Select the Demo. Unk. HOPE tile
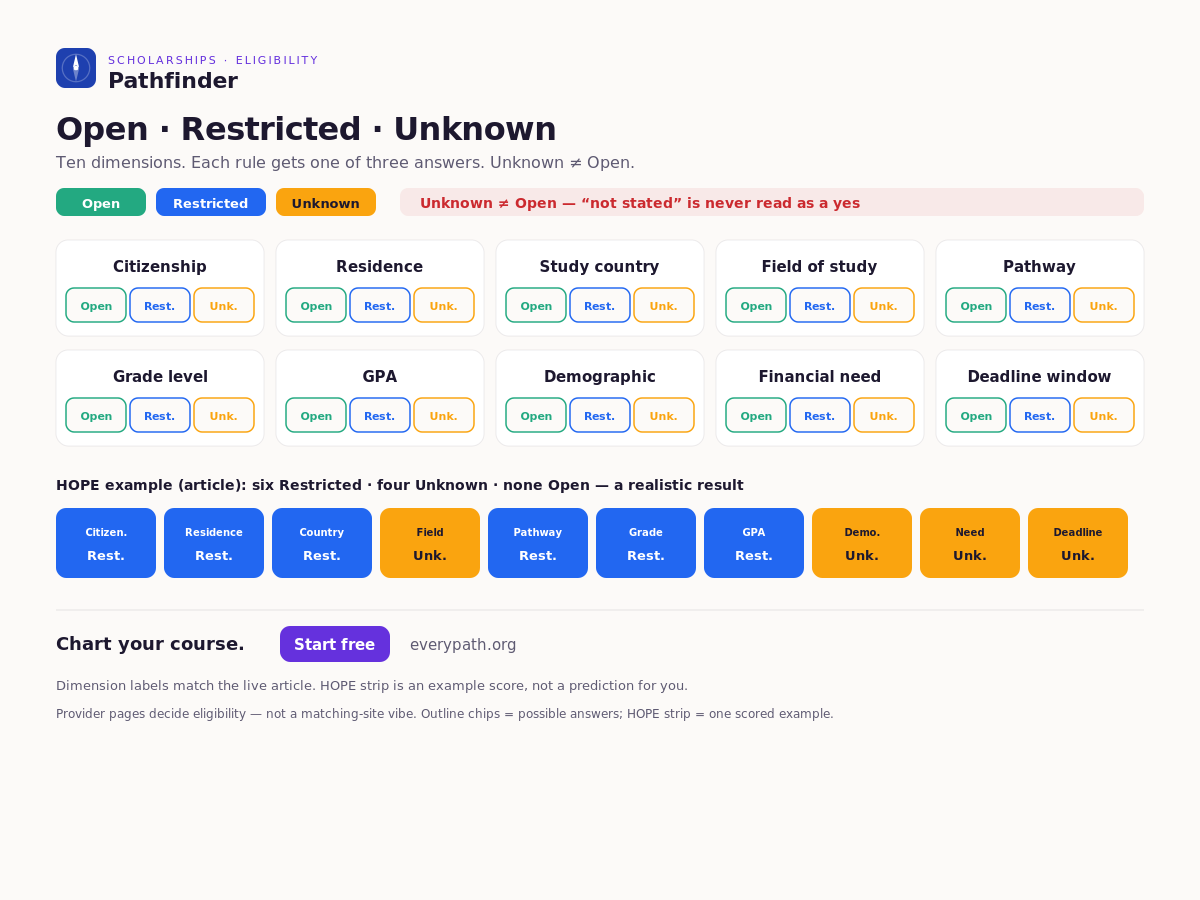Viewport: 1200px width, 900px height. click(862, 543)
